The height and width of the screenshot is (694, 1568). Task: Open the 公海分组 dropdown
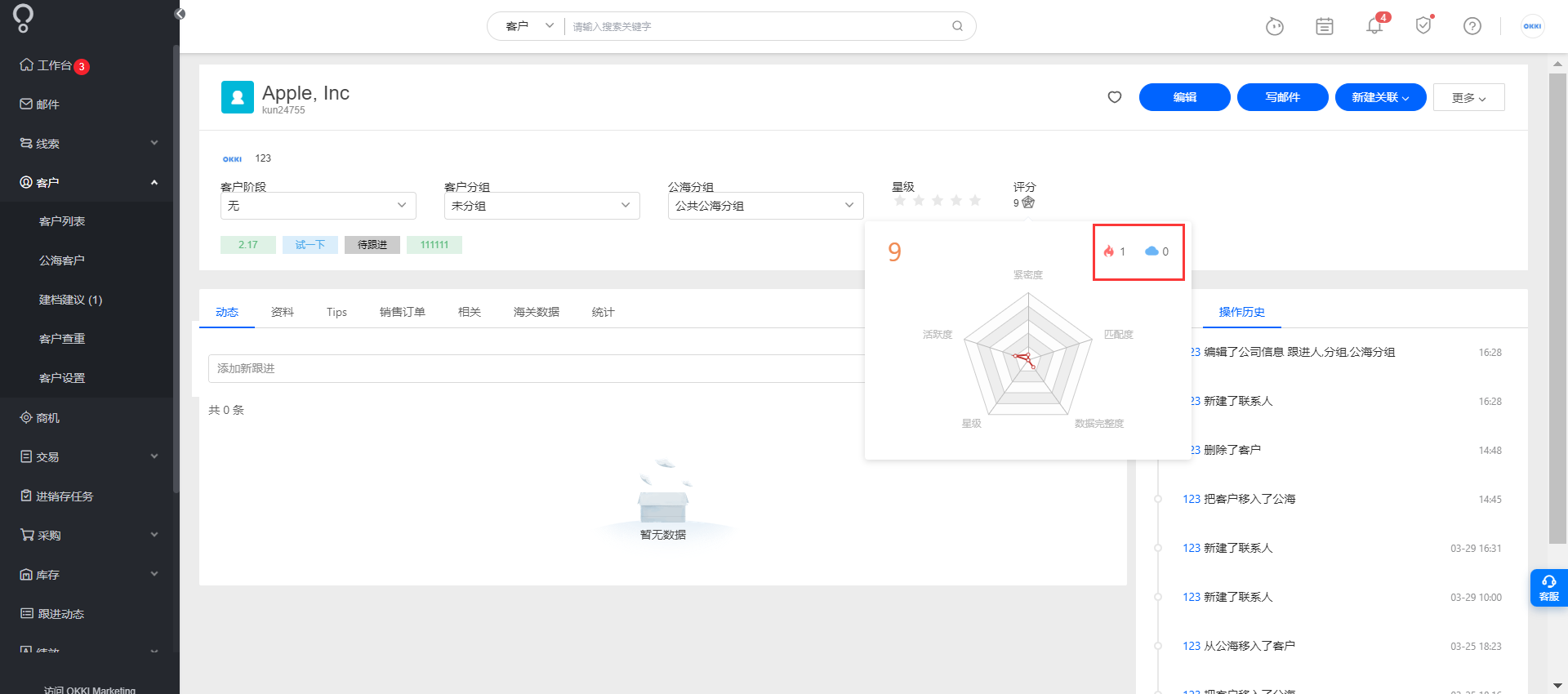pos(766,206)
